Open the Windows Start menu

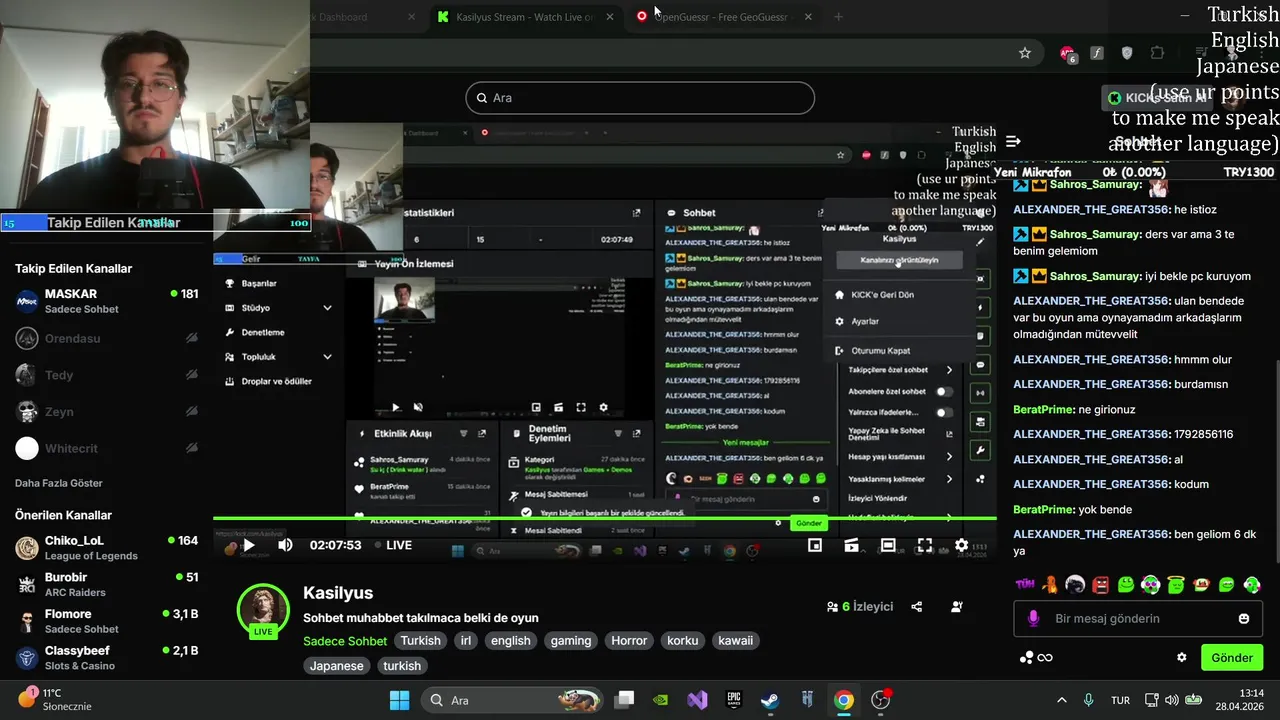[x=399, y=700]
